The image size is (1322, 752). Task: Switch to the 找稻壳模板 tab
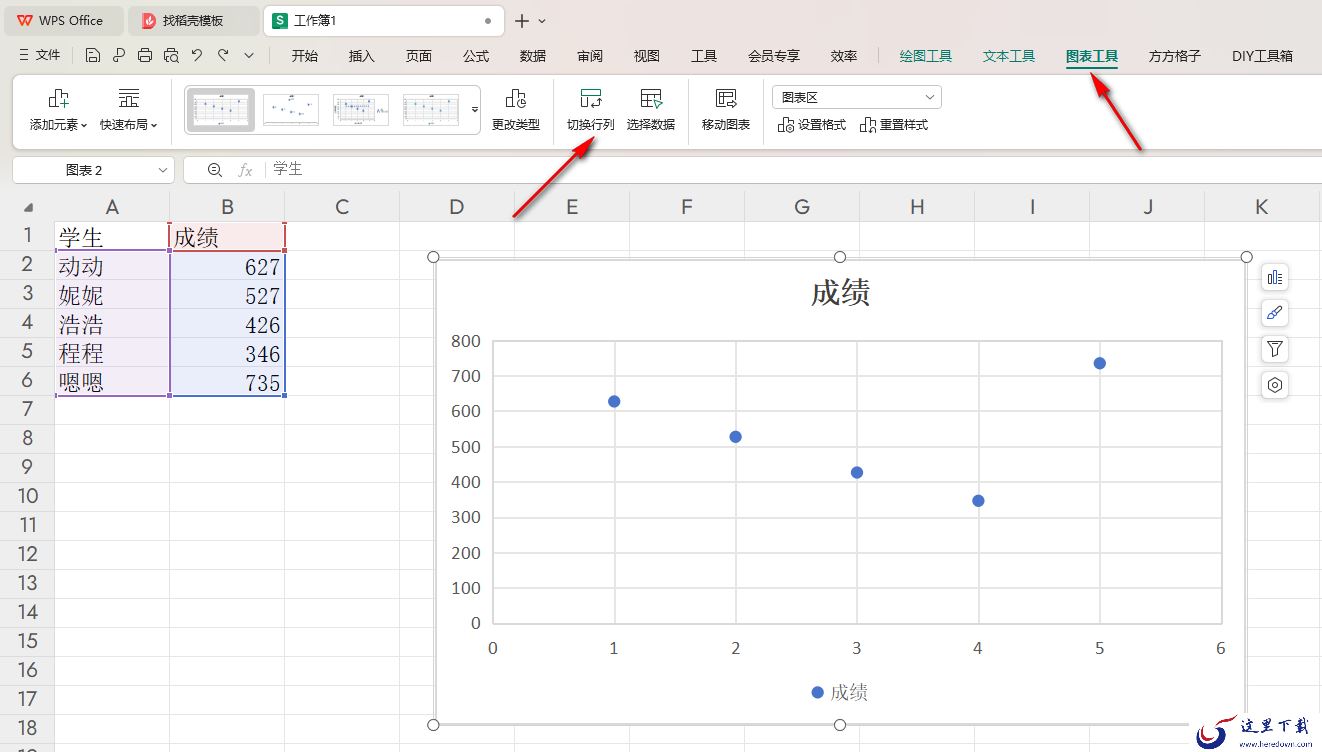[194, 20]
